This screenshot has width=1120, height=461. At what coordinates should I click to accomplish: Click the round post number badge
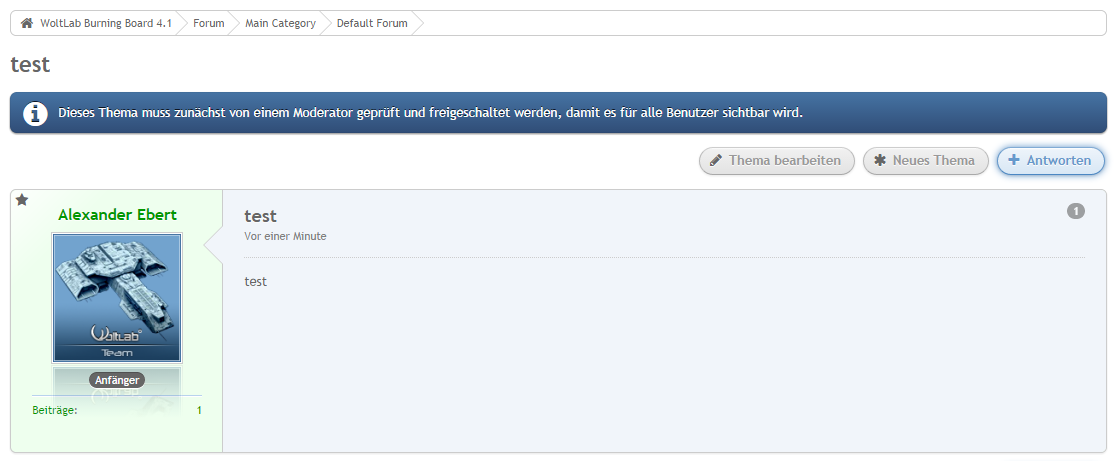click(x=1076, y=211)
